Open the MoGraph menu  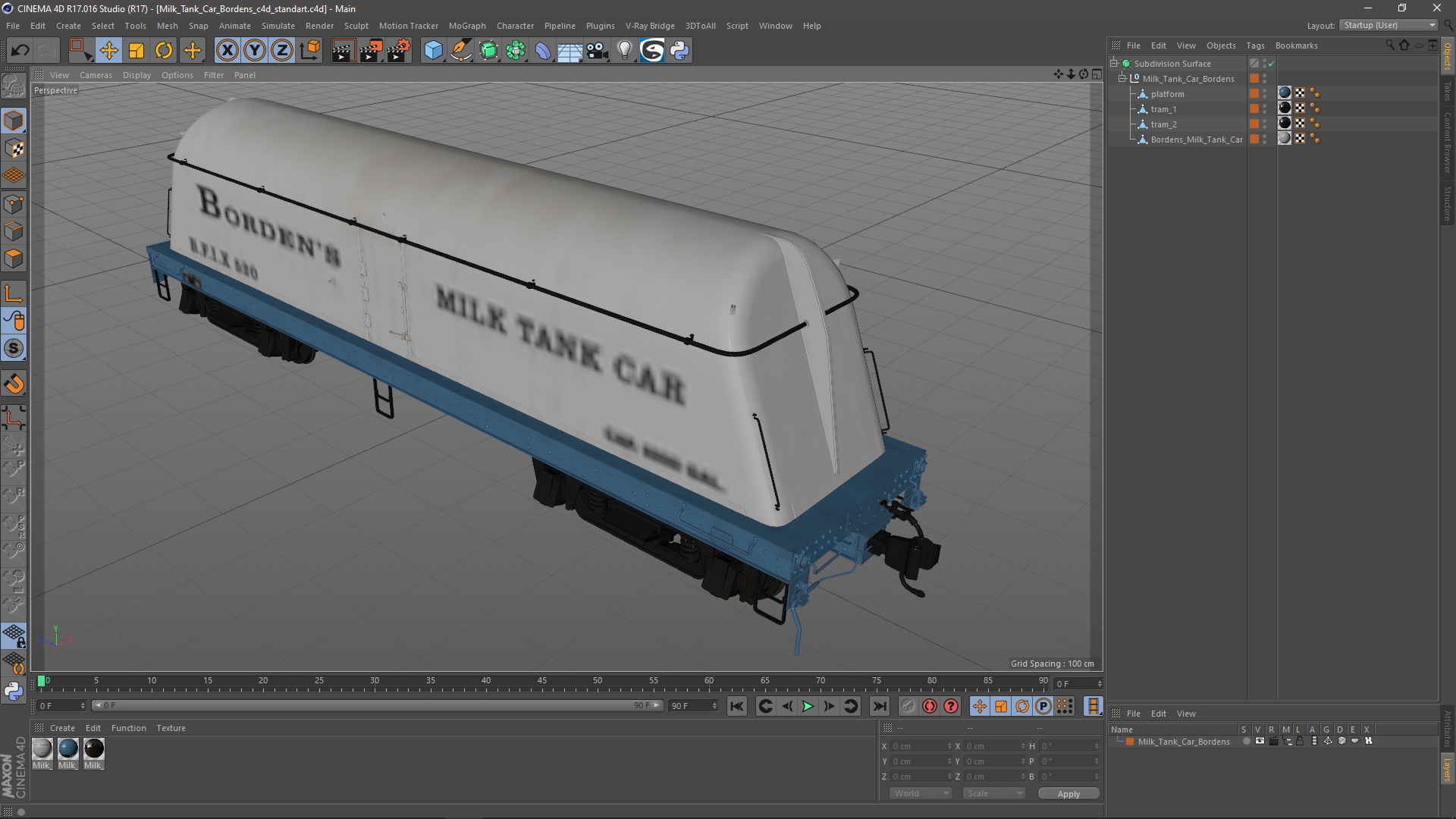pos(467,26)
